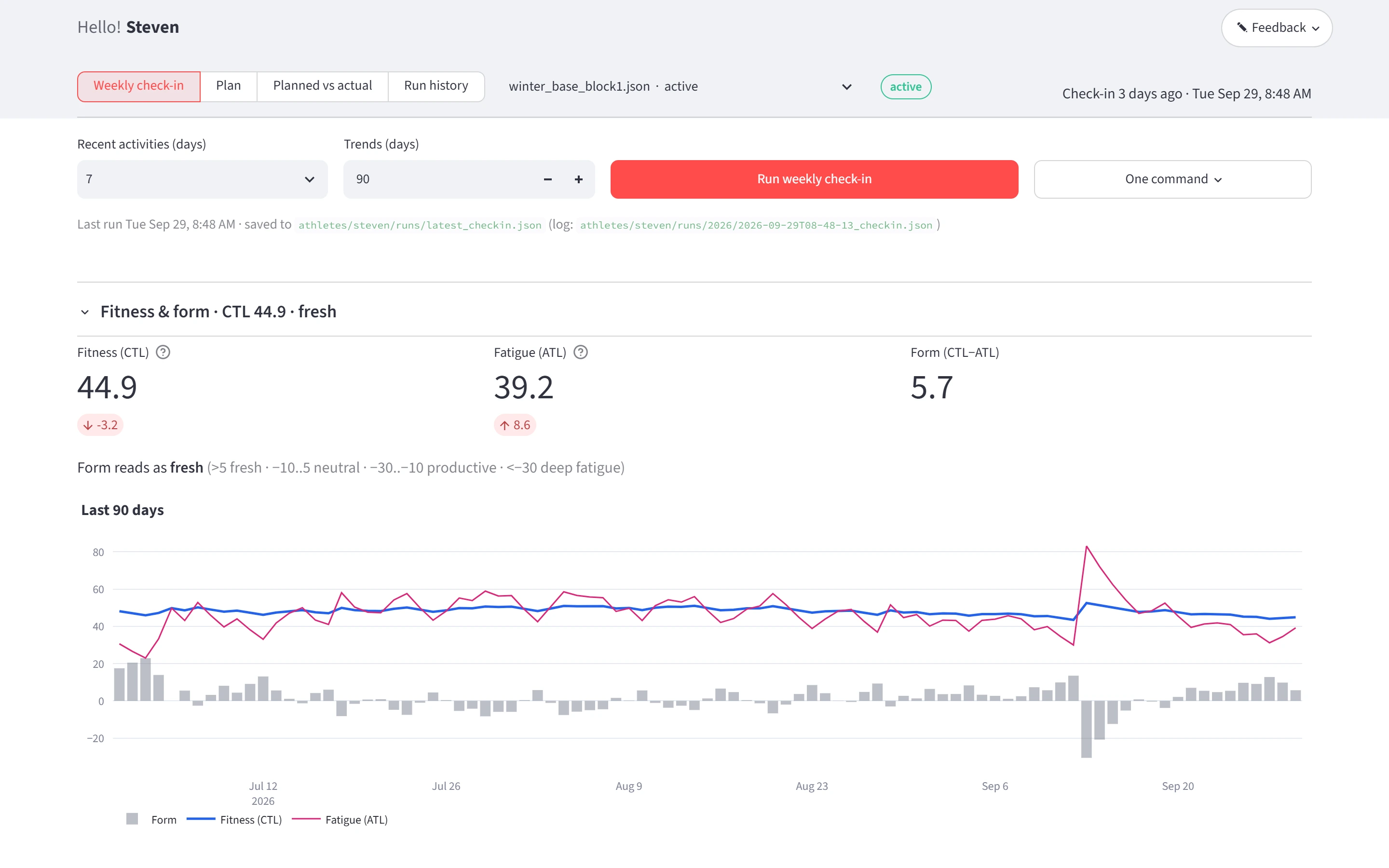Screen dimensions: 1389x868
Task: Click the Aug 23 axis label
Action: tap(812, 786)
